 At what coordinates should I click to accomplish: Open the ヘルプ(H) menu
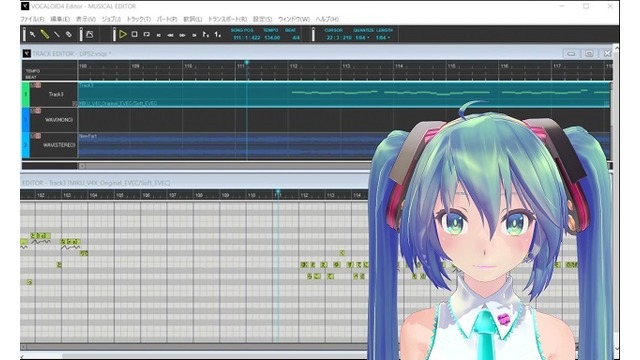tap(327, 19)
